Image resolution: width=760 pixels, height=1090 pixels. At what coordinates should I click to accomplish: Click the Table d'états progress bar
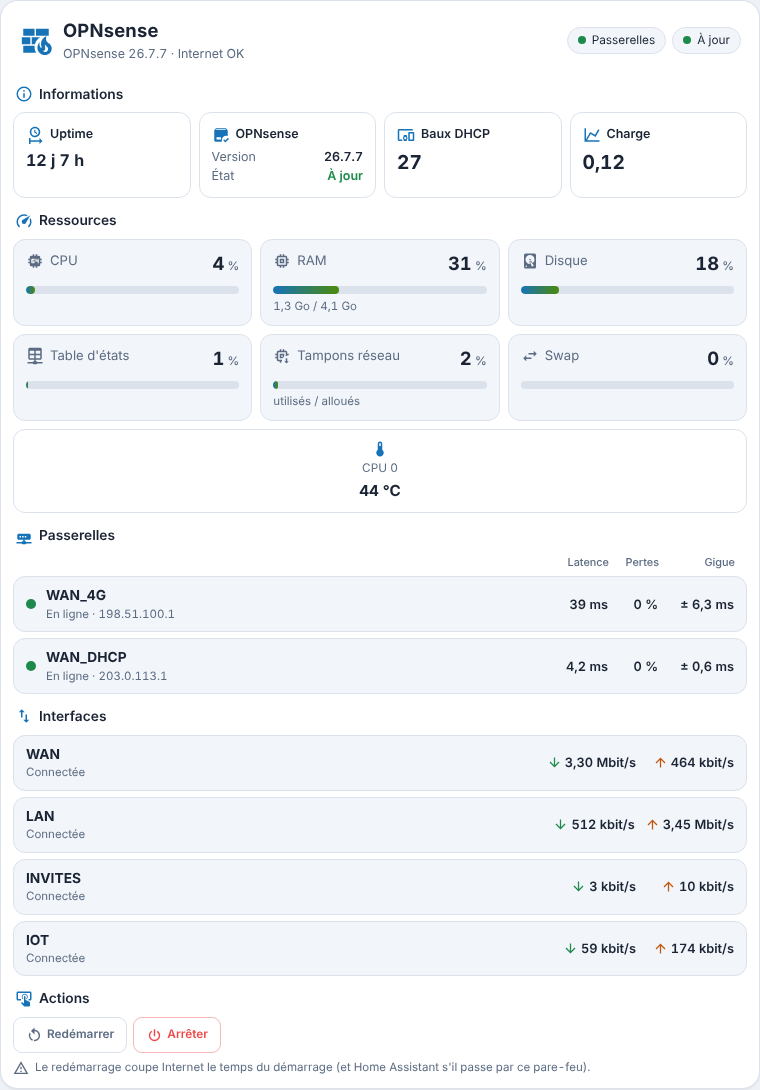click(x=132, y=384)
